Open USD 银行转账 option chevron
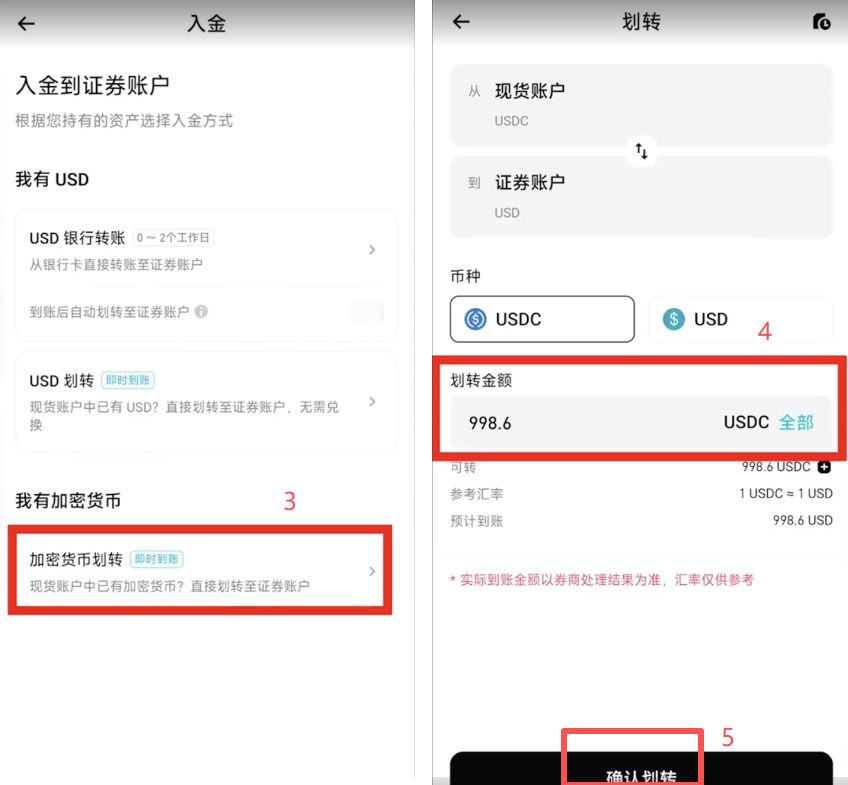The width and height of the screenshot is (848, 785). [372, 250]
